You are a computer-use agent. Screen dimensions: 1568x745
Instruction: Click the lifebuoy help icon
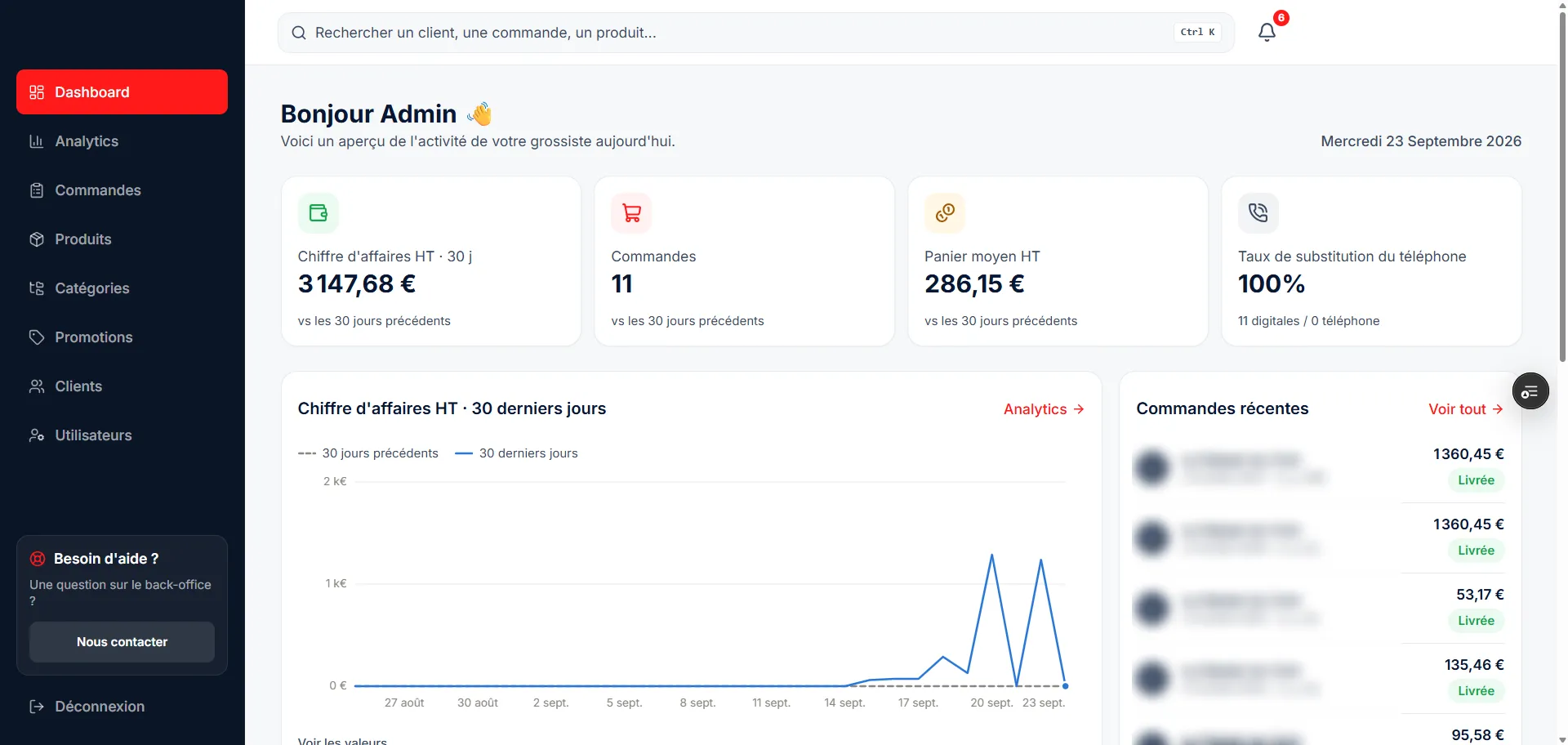[x=38, y=559]
